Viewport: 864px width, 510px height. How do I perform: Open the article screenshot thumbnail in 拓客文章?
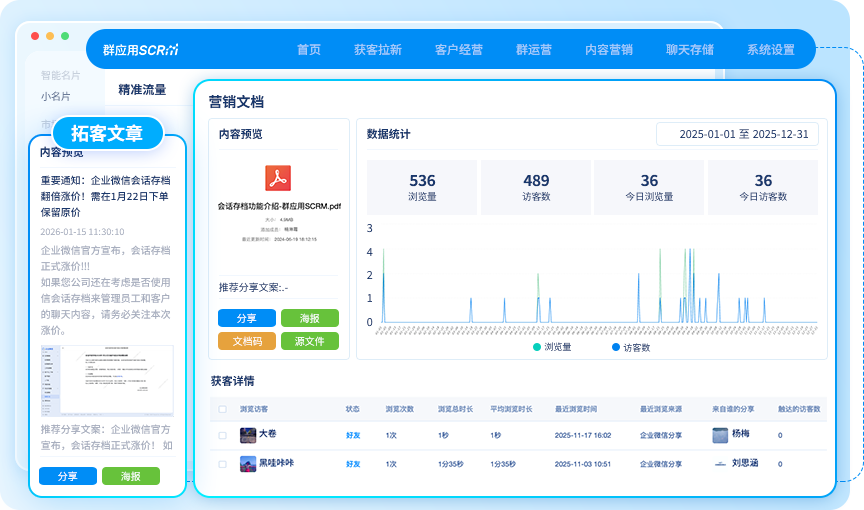[x=107, y=381]
